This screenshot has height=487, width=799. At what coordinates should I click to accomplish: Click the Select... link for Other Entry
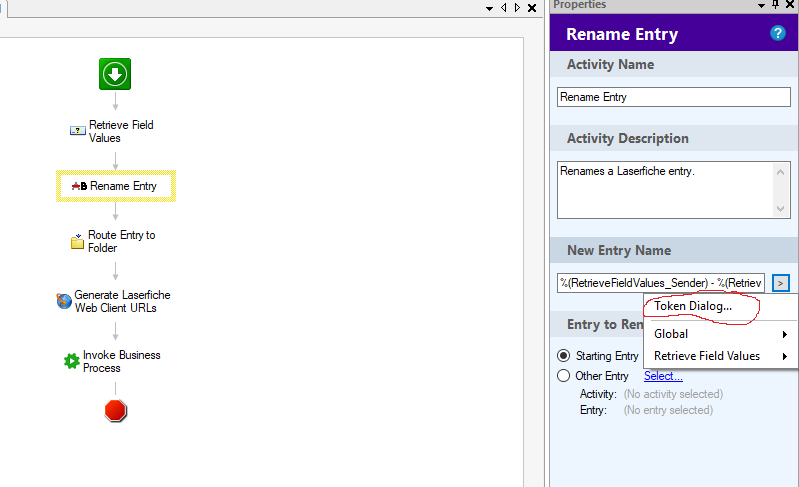tap(663, 376)
